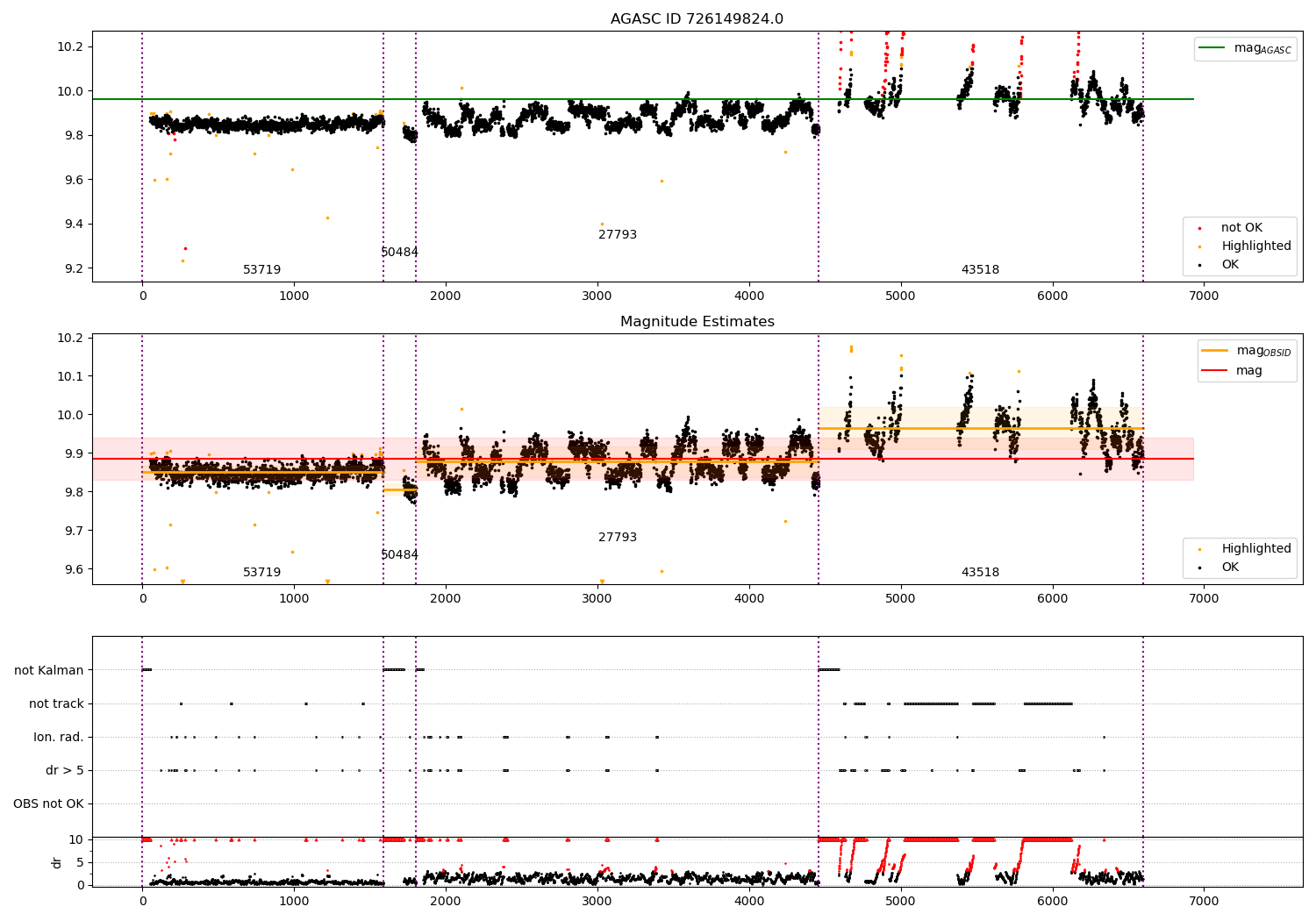
Task: Click y-axis tick 9.4 in the top panel
Action: (x=74, y=225)
